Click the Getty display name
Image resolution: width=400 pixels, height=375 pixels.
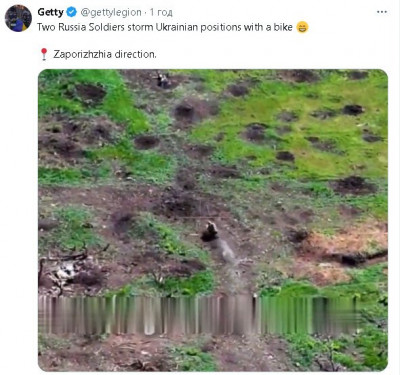50,12
